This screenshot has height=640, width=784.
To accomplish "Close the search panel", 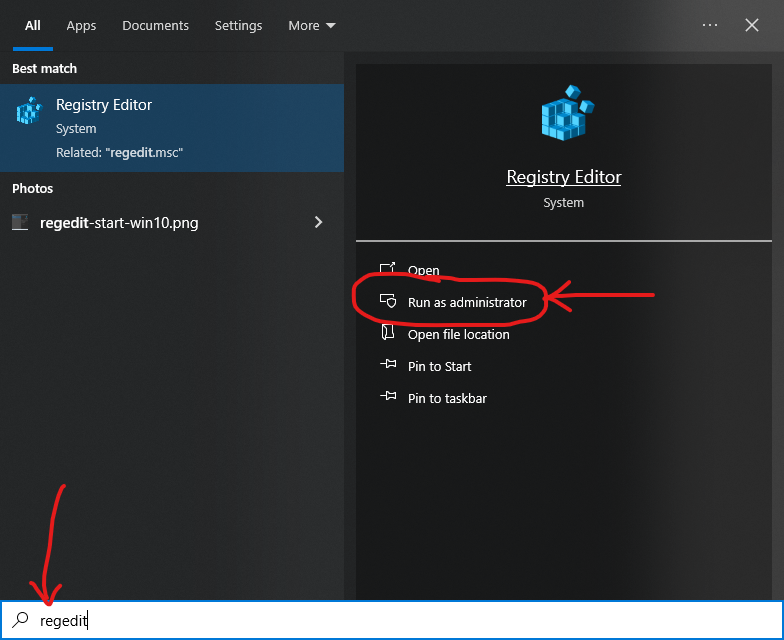I will click(x=752, y=25).
